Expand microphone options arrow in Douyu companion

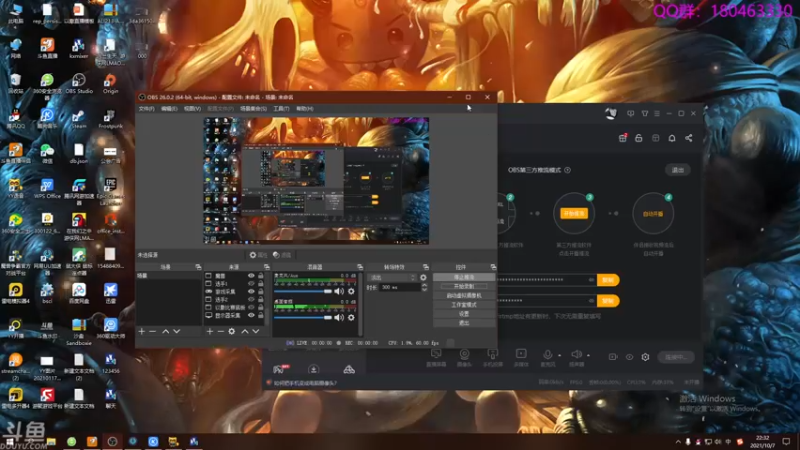tap(559, 355)
